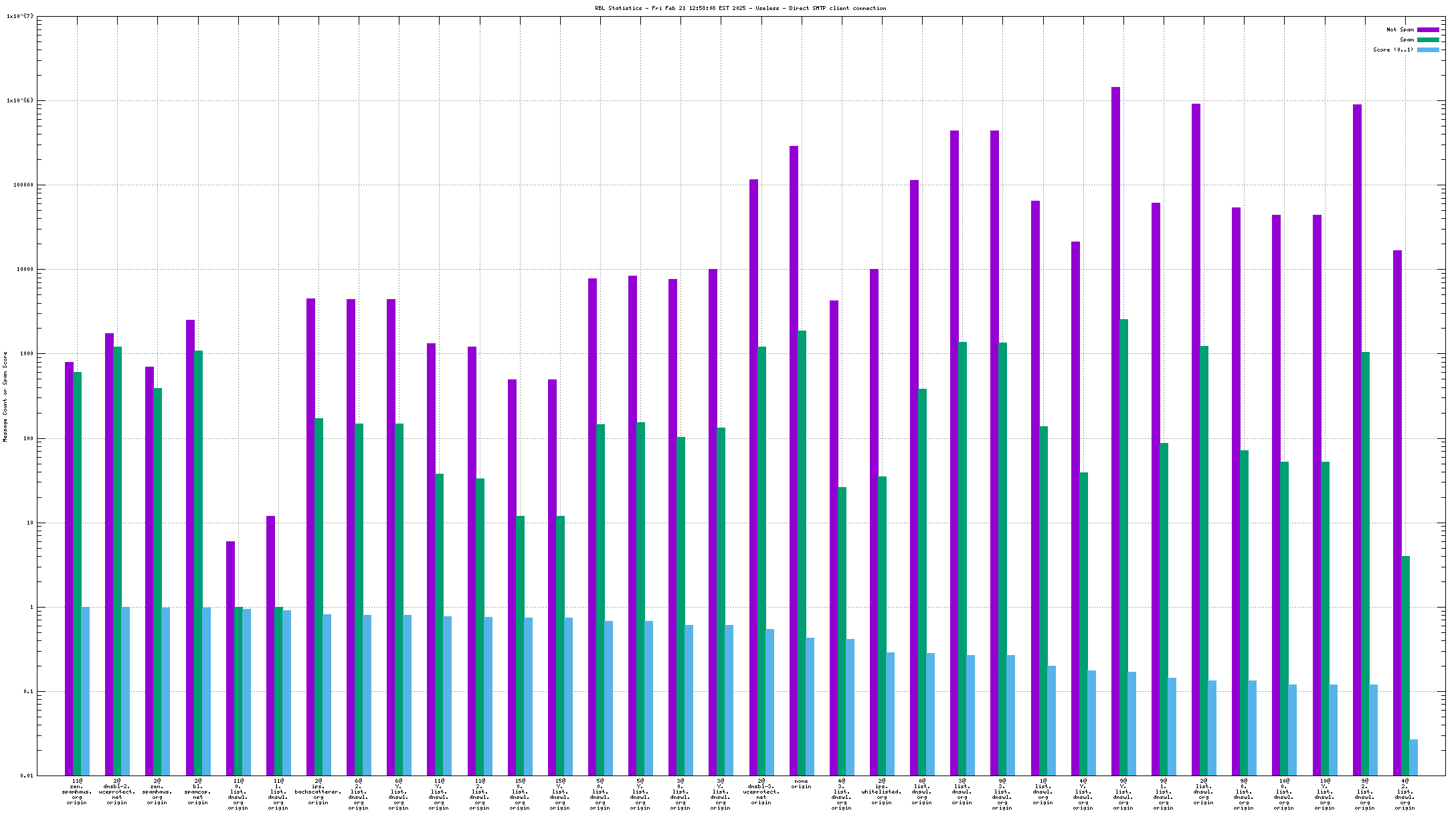1456x819 pixels.
Task: Click the ips.backscatterer.org origin axis label
Action: (x=318, y=792)
